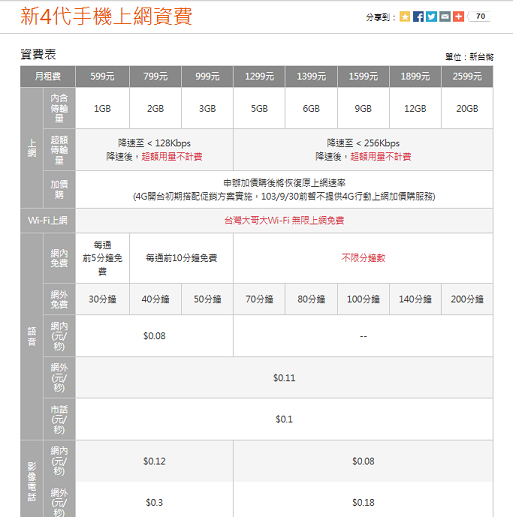Click the 降速至 < 128Kbps text
The image size is (513, 517).
pos(154,143)
